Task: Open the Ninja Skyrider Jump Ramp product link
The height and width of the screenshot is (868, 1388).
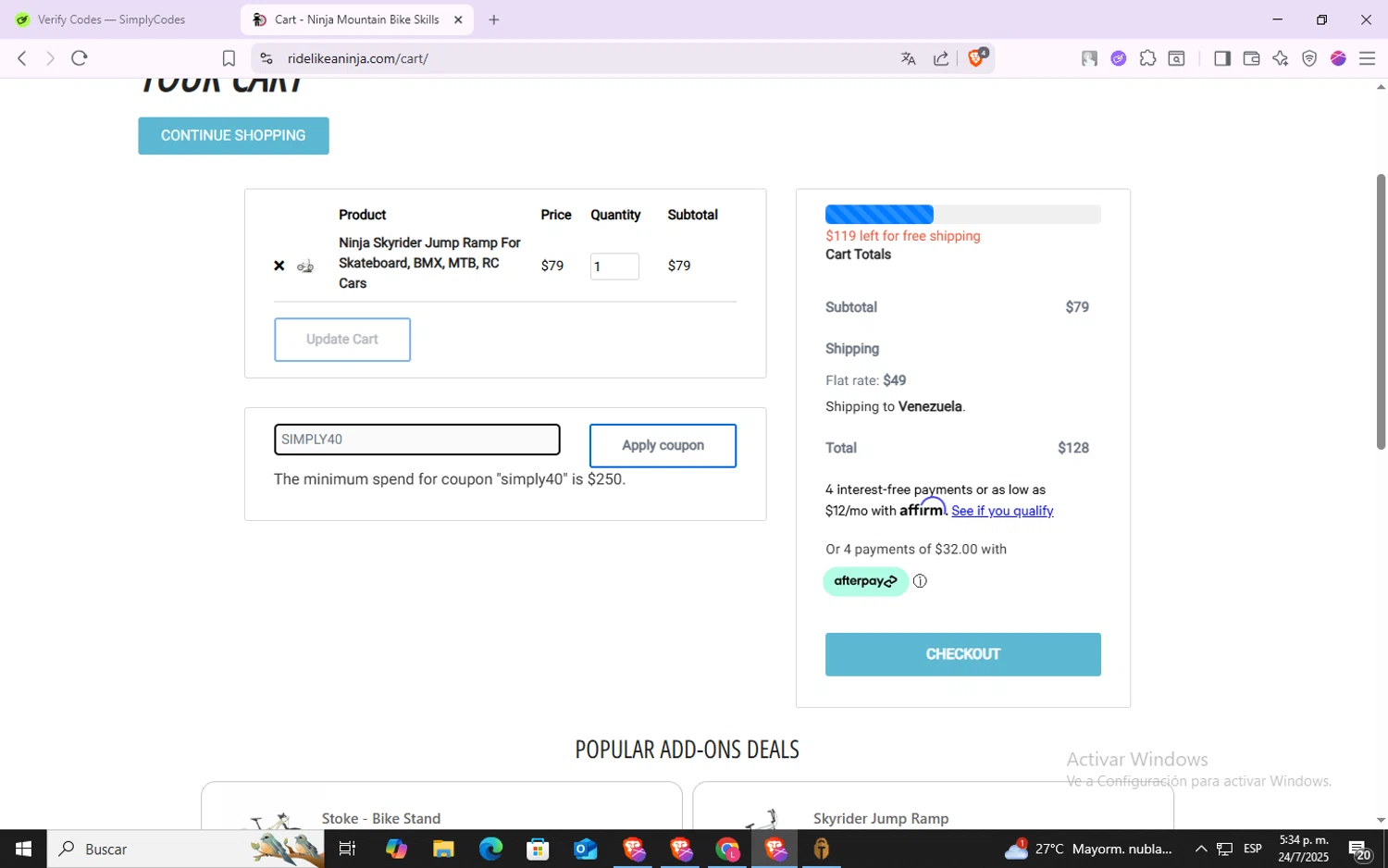Action: [429, 263]
